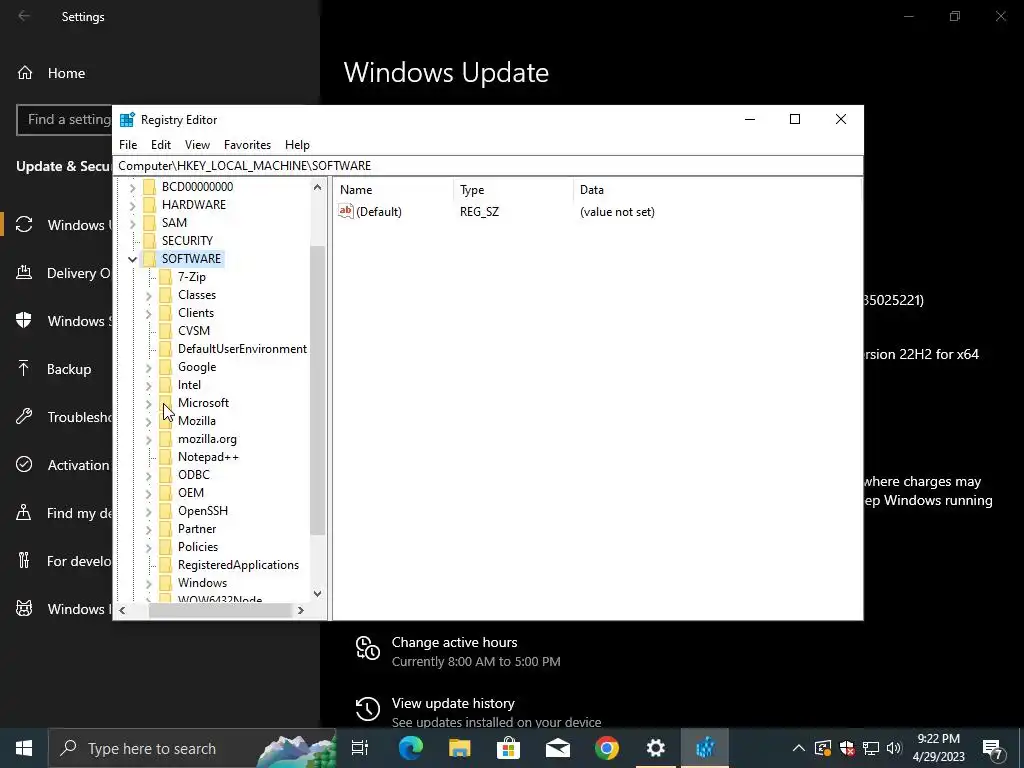This screenshot has width=1024, height=768.
Task: Select the OEM key
Action: coord(191,493)
